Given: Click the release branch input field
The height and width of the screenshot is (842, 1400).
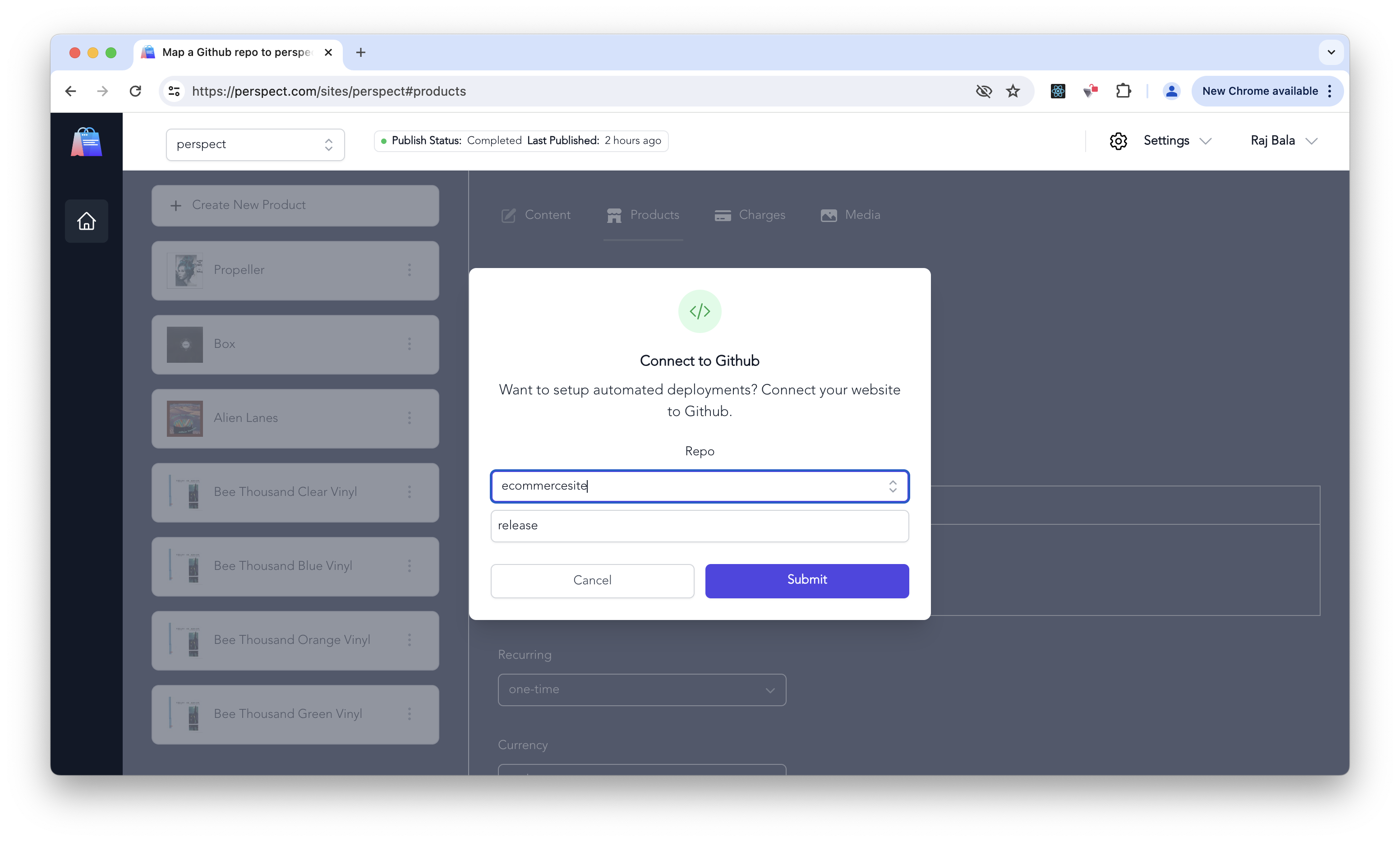Looking at the screenshot, I should click(x=699, y=525).
